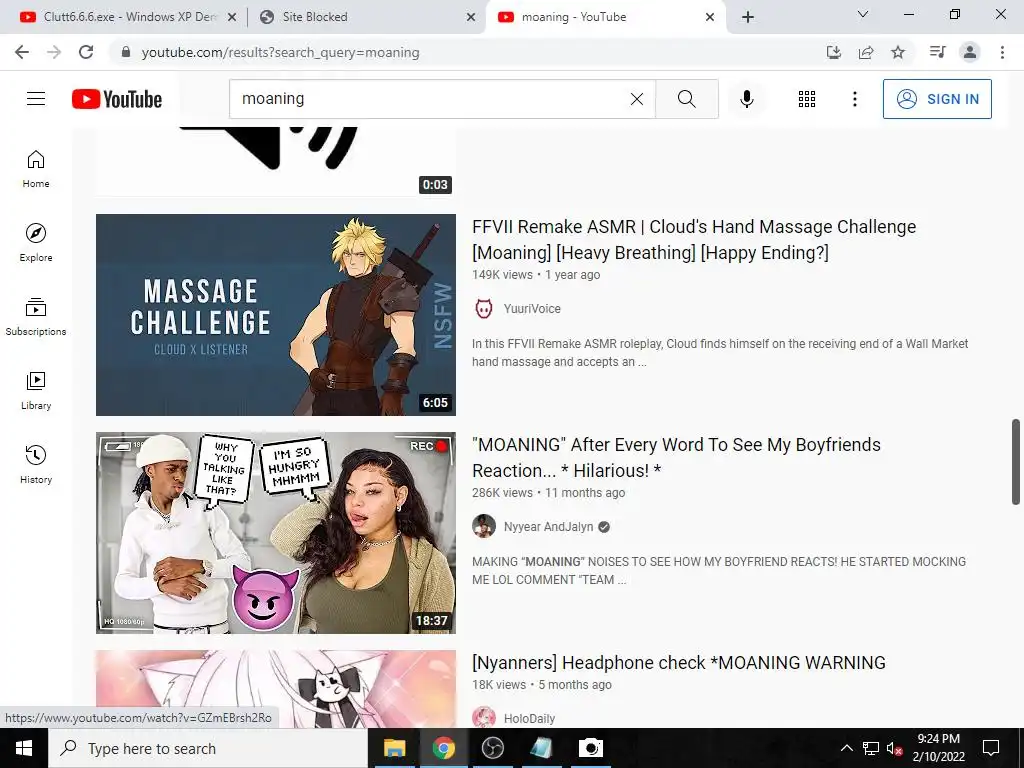Open FFVII Remake ASMR video title
This screenshot has height=768, width=1024.
[694, 240]
